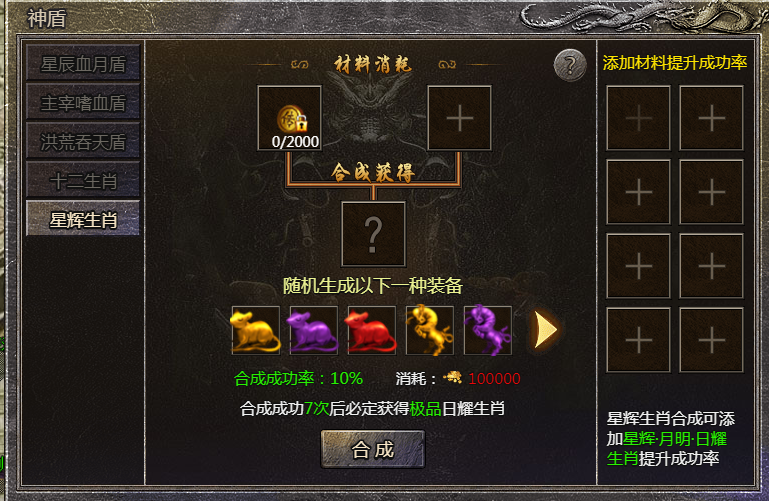Select the purple rat zodiac icon

tap(314, 330)
